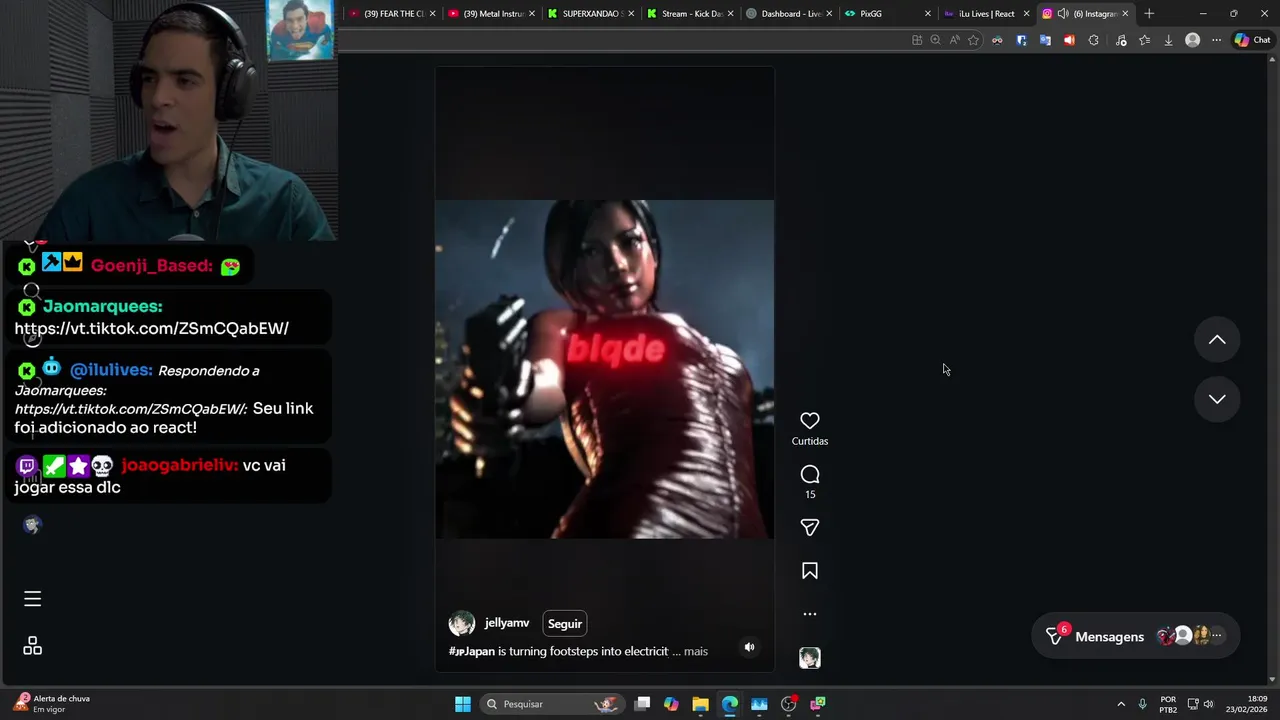This screenshot has width=1280, height=720.
Task: Click jellyamv's profile avatar
Action: [x=462, y=623]
